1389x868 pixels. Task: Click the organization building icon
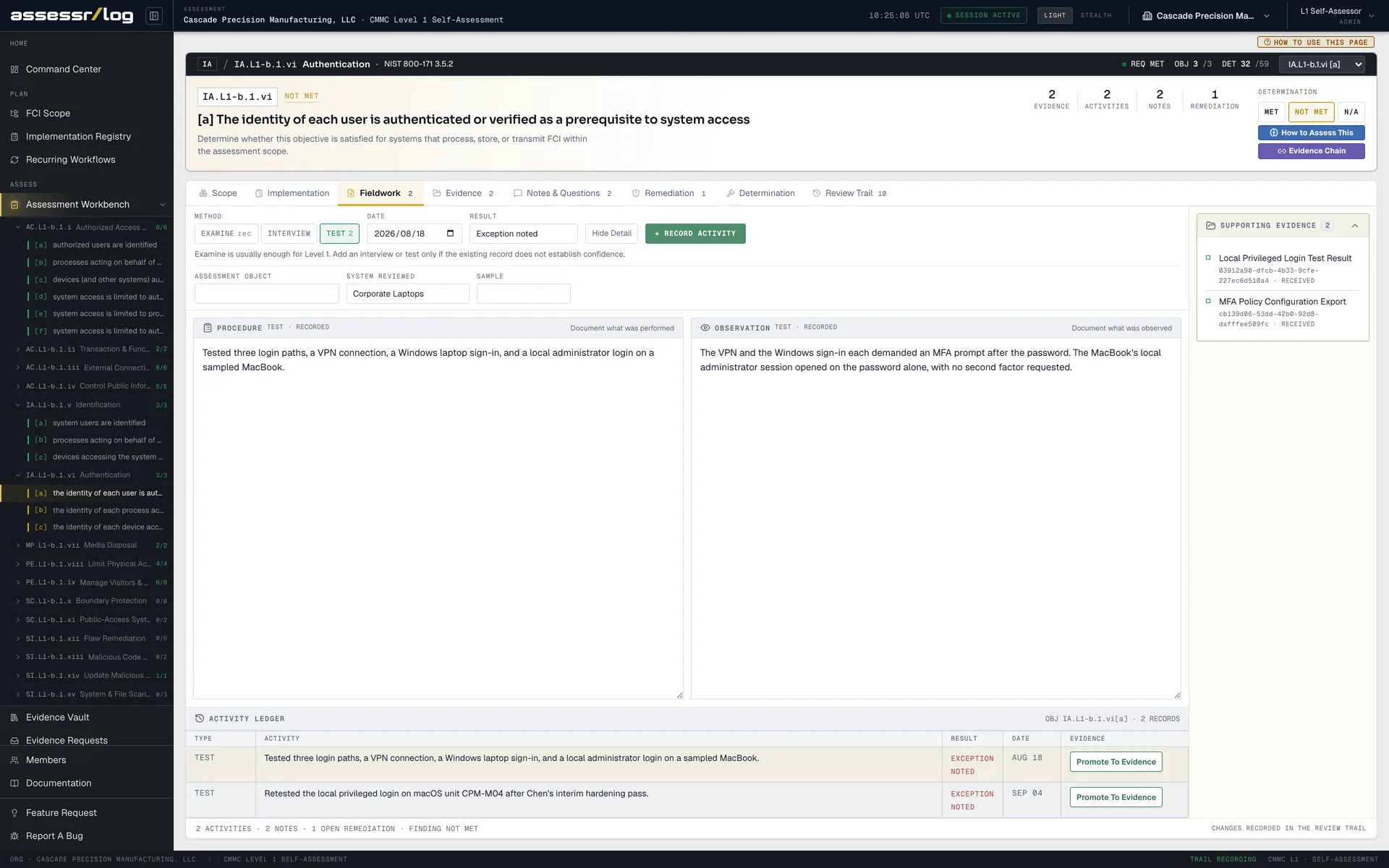coord(1147,16)
